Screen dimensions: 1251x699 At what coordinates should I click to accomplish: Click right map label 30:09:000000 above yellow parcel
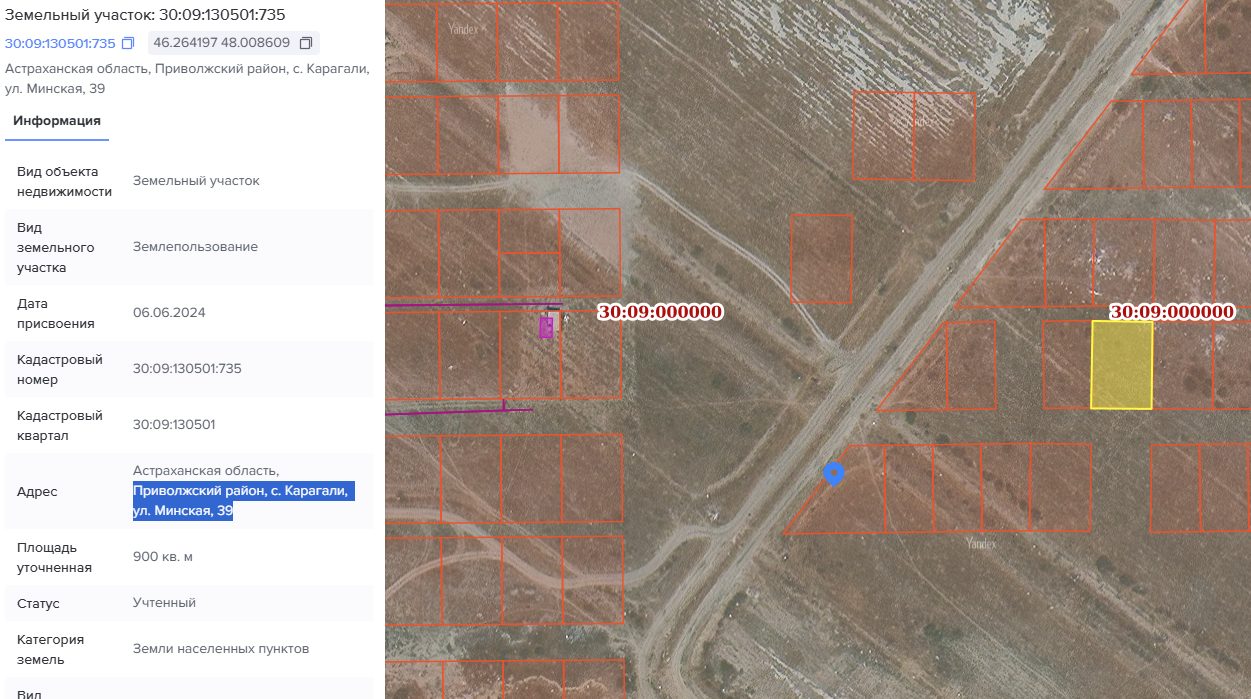1172,312
